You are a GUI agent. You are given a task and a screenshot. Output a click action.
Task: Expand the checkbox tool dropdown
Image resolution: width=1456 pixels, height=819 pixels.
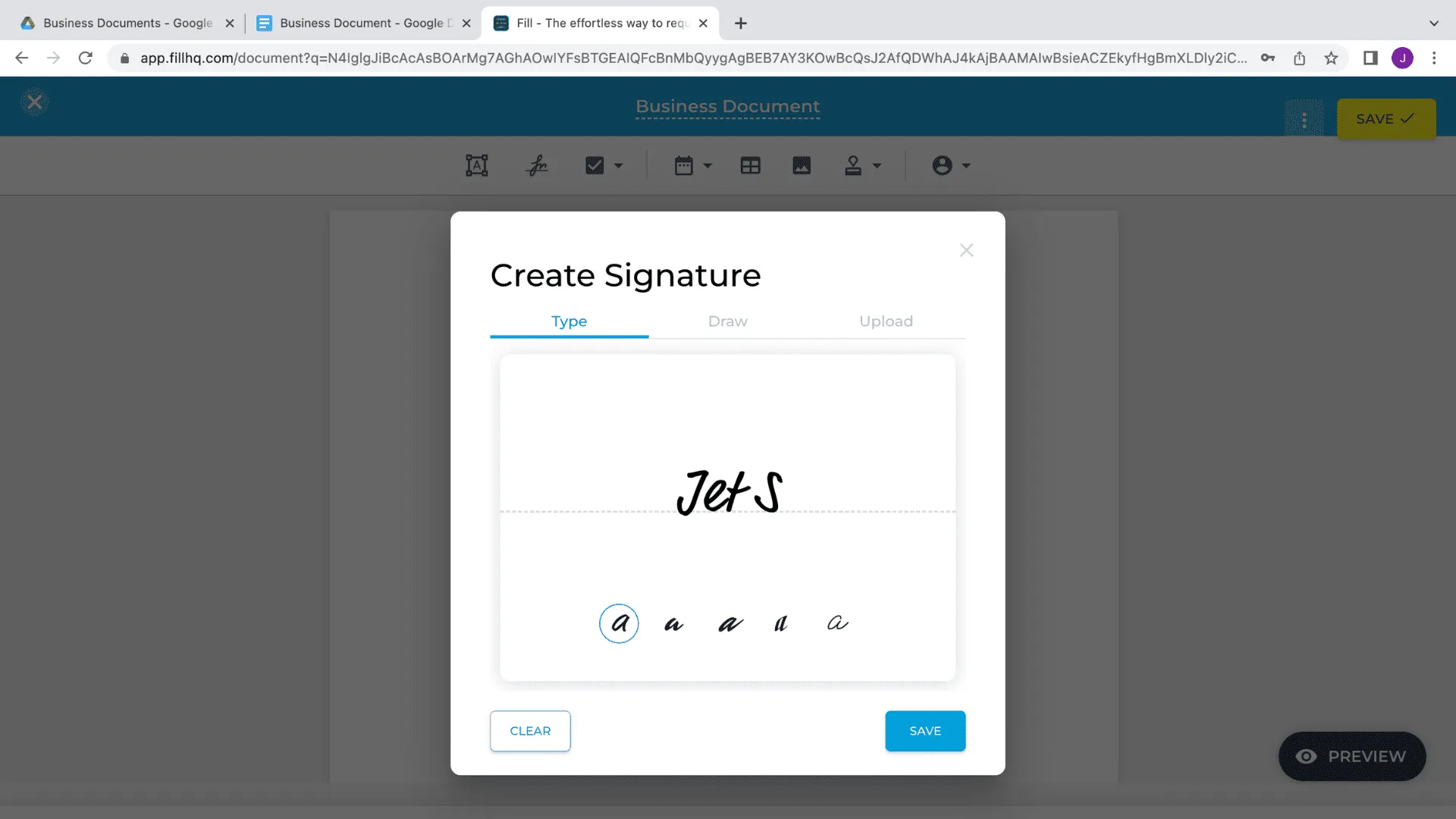[617, 165]
